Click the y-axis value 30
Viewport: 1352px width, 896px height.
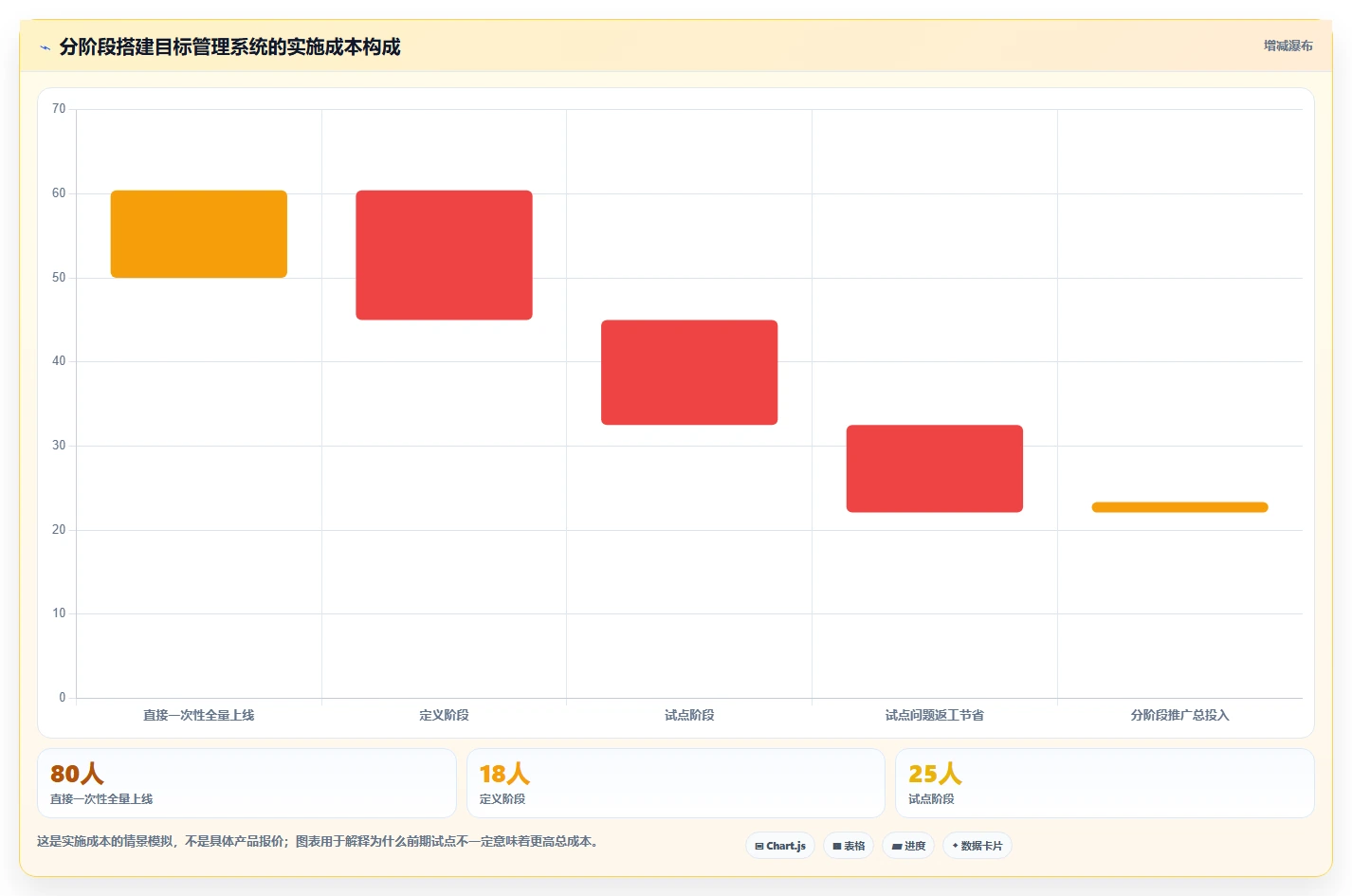click(x=59, y=446)
